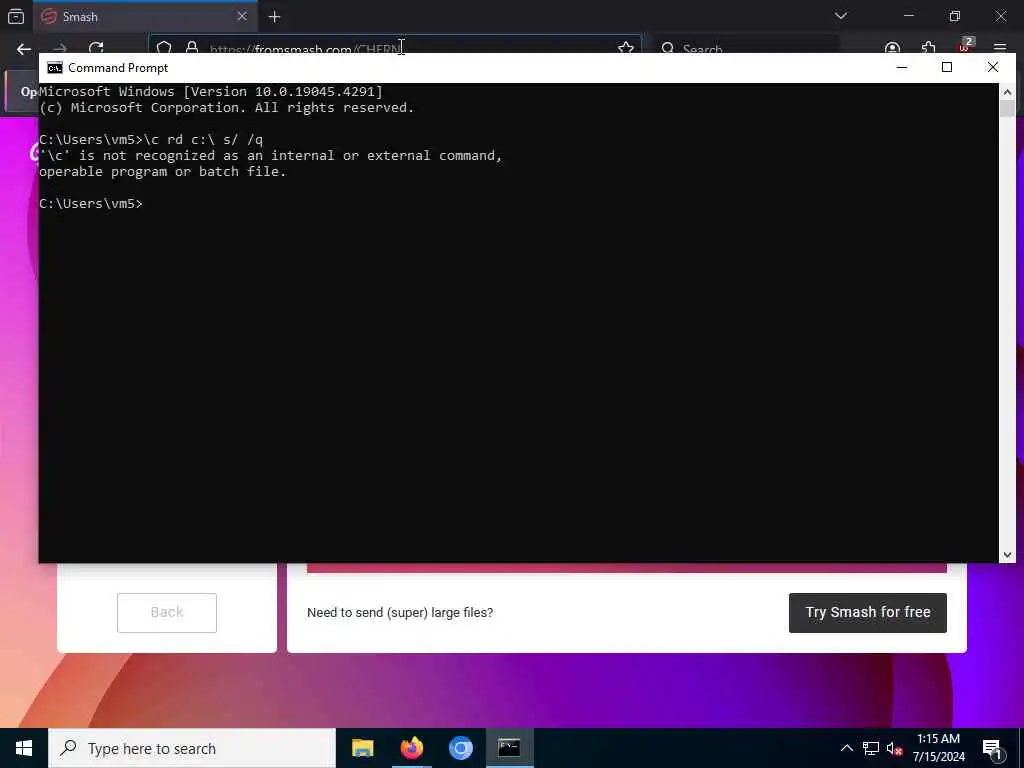Reload the page in Firefox

96,48
